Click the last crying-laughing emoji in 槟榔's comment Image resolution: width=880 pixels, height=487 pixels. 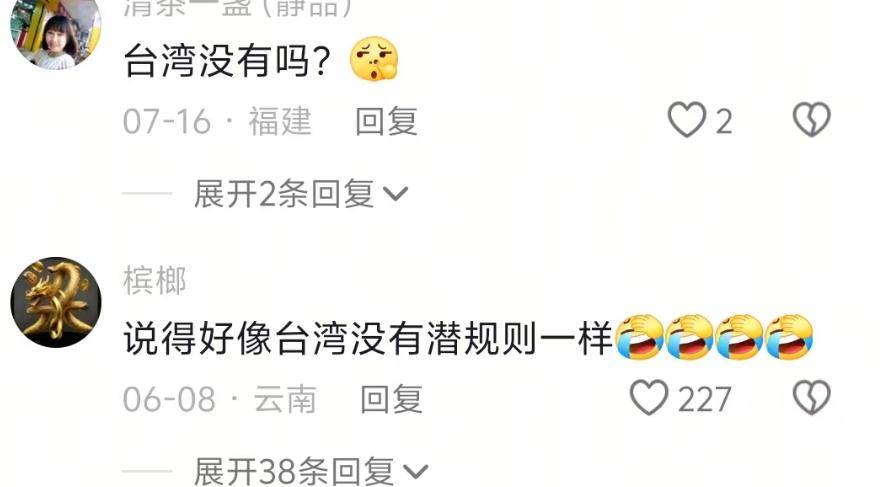pyautogui.click(x=789, y=337)
